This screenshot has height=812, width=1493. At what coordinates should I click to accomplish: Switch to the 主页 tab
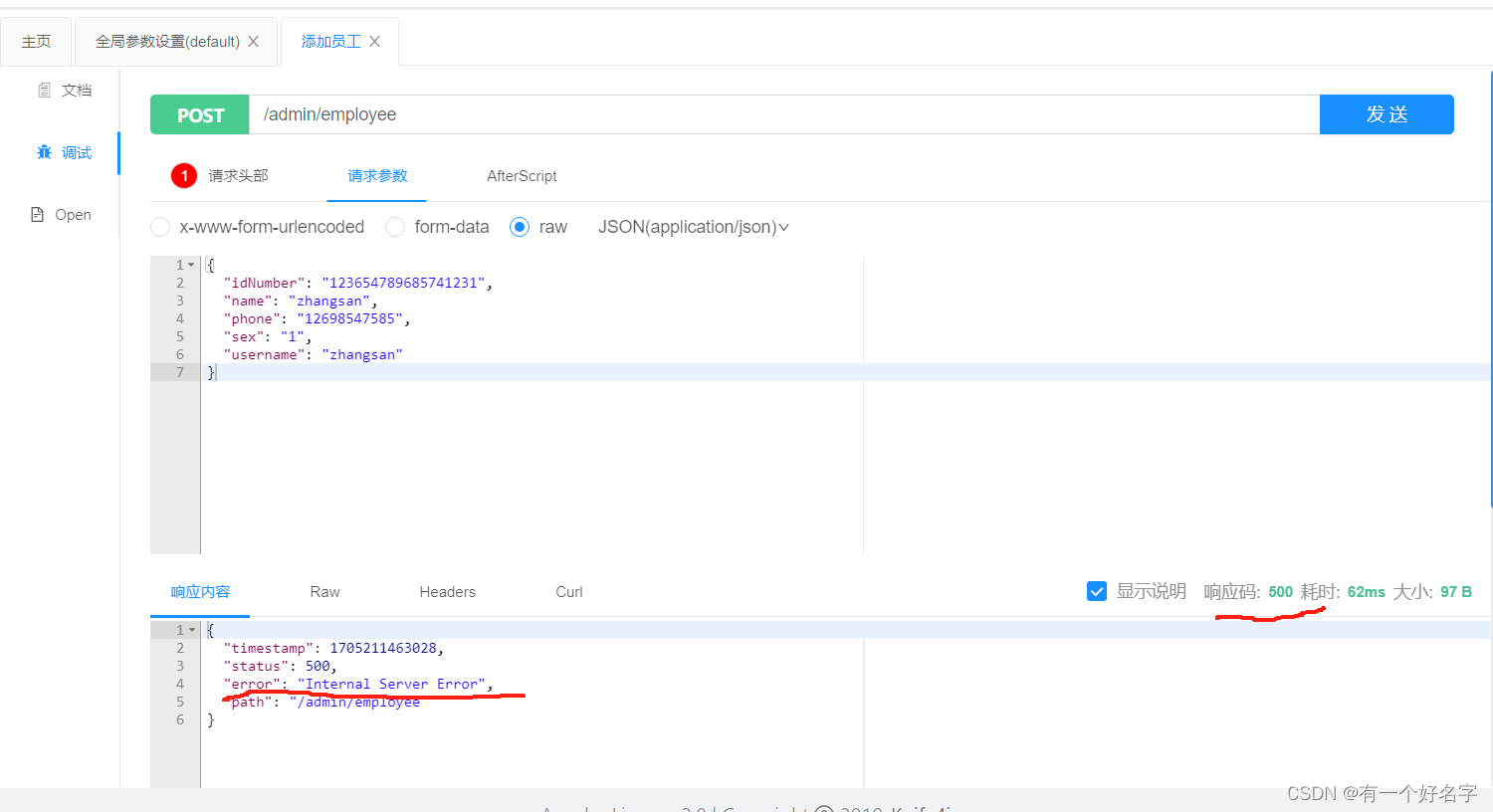point(36,42)
